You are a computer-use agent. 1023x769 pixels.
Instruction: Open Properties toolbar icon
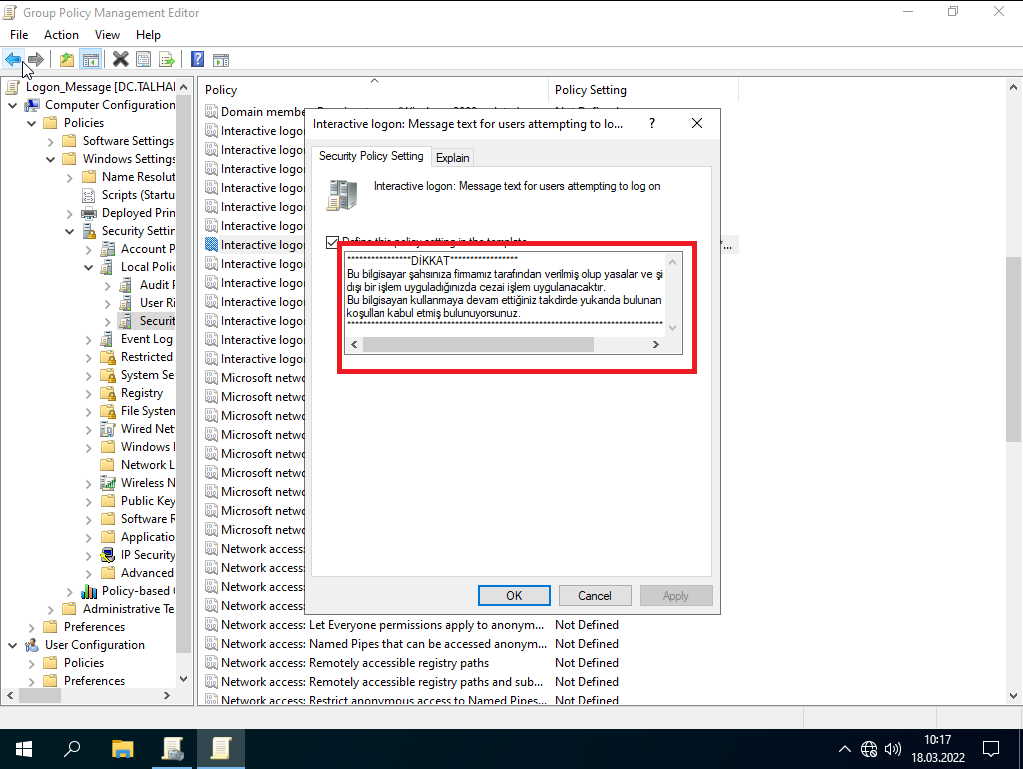point(144,60)
